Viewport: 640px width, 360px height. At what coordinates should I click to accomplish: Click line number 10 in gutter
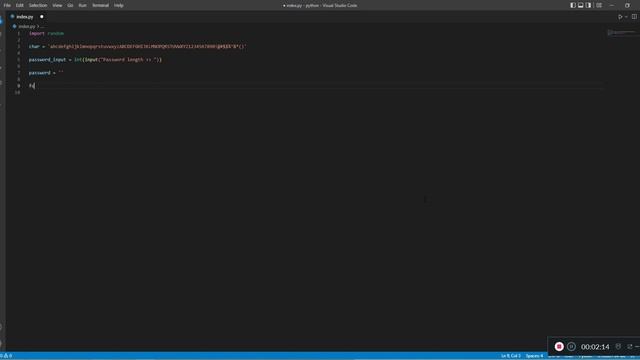click(x=17, y=93)
